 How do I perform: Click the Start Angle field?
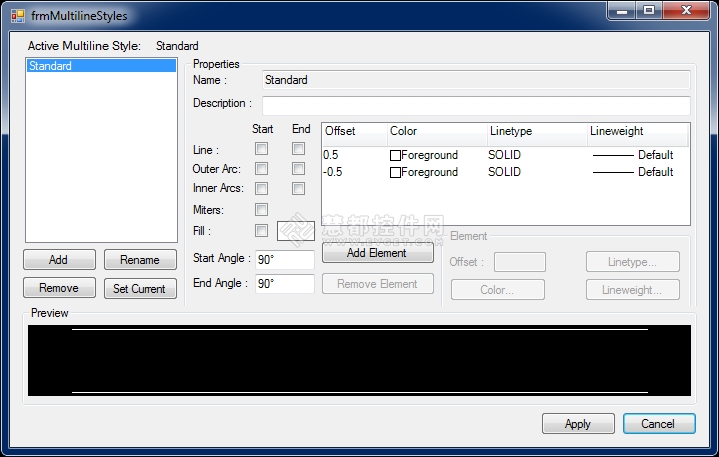click(x=285, y=259)
